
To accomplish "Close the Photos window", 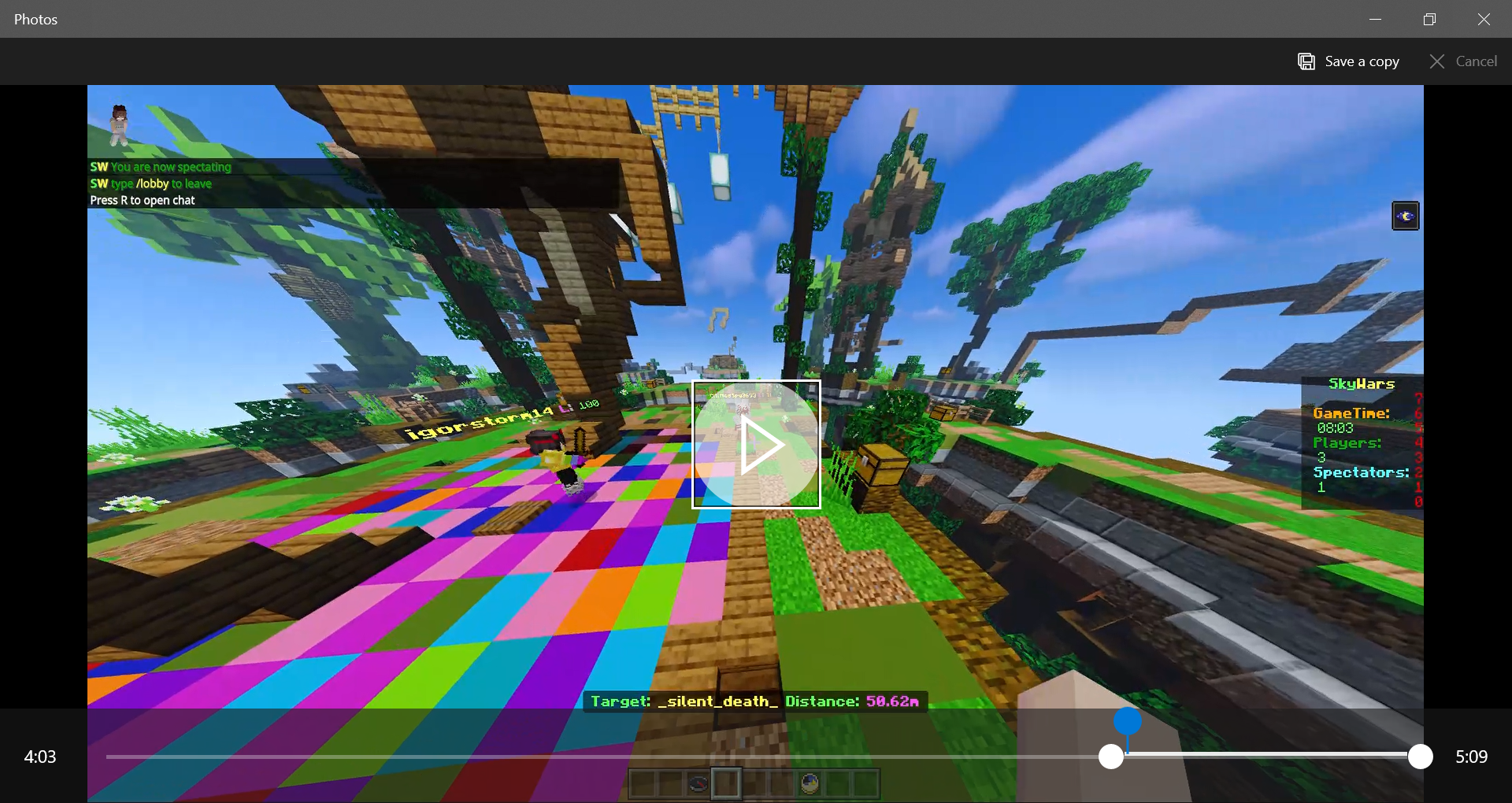I will 1484,19.
